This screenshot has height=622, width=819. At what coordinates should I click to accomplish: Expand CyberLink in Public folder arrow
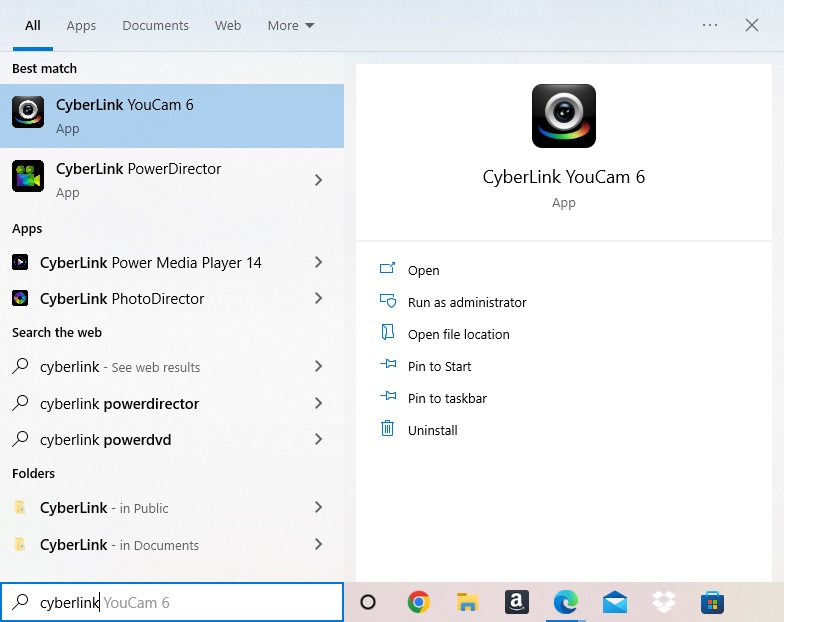[318, 507]
